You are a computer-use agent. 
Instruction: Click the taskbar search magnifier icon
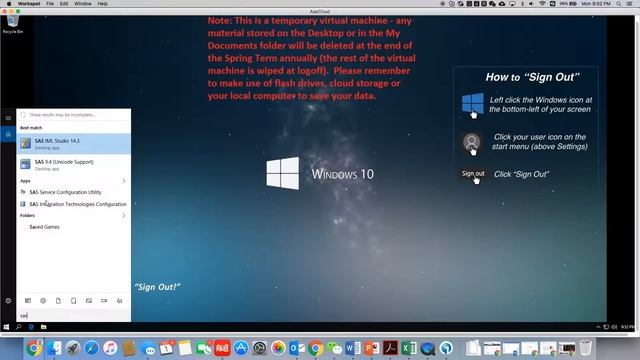18,327
